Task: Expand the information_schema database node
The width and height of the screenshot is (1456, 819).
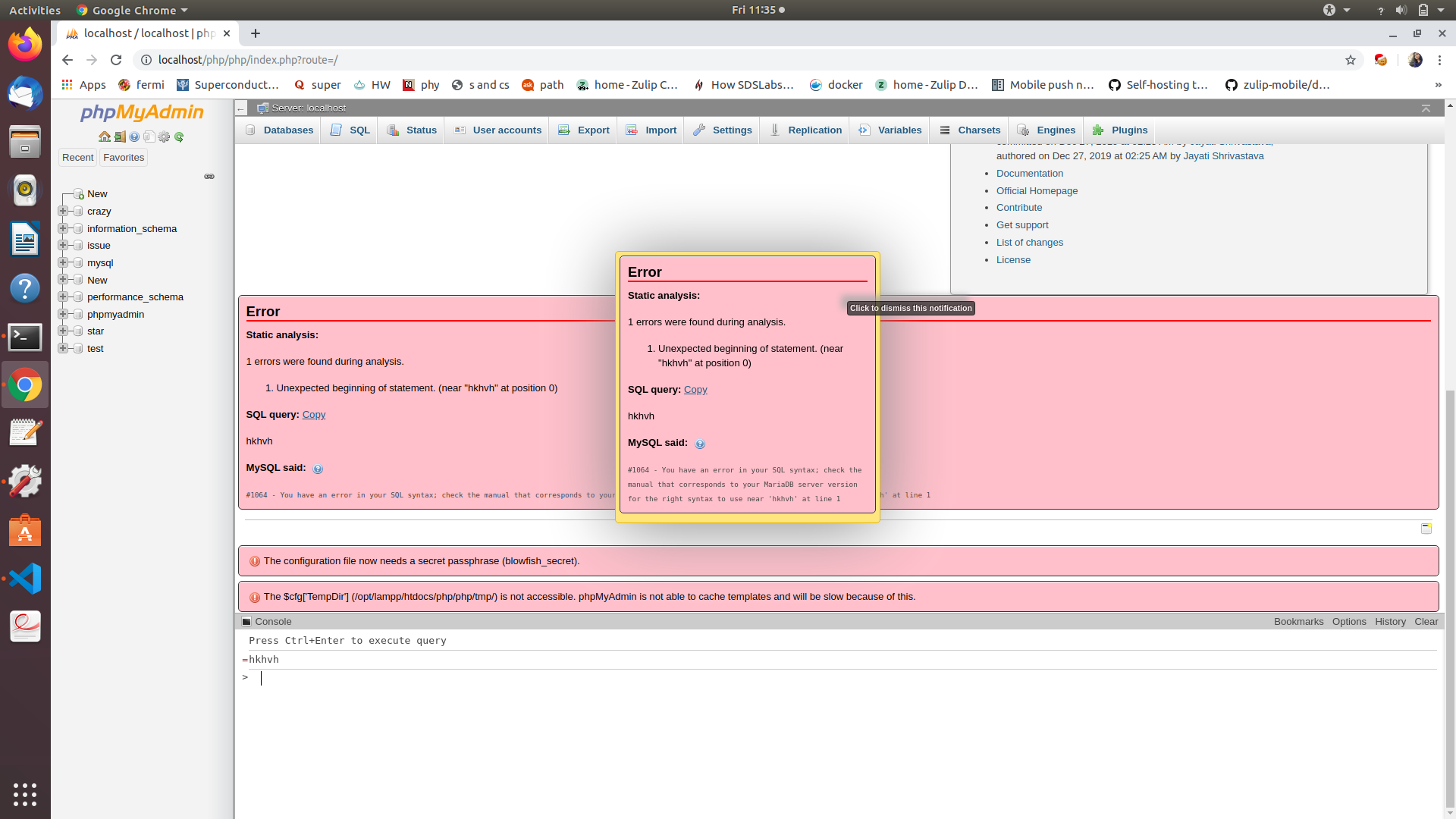Action: 63,228
